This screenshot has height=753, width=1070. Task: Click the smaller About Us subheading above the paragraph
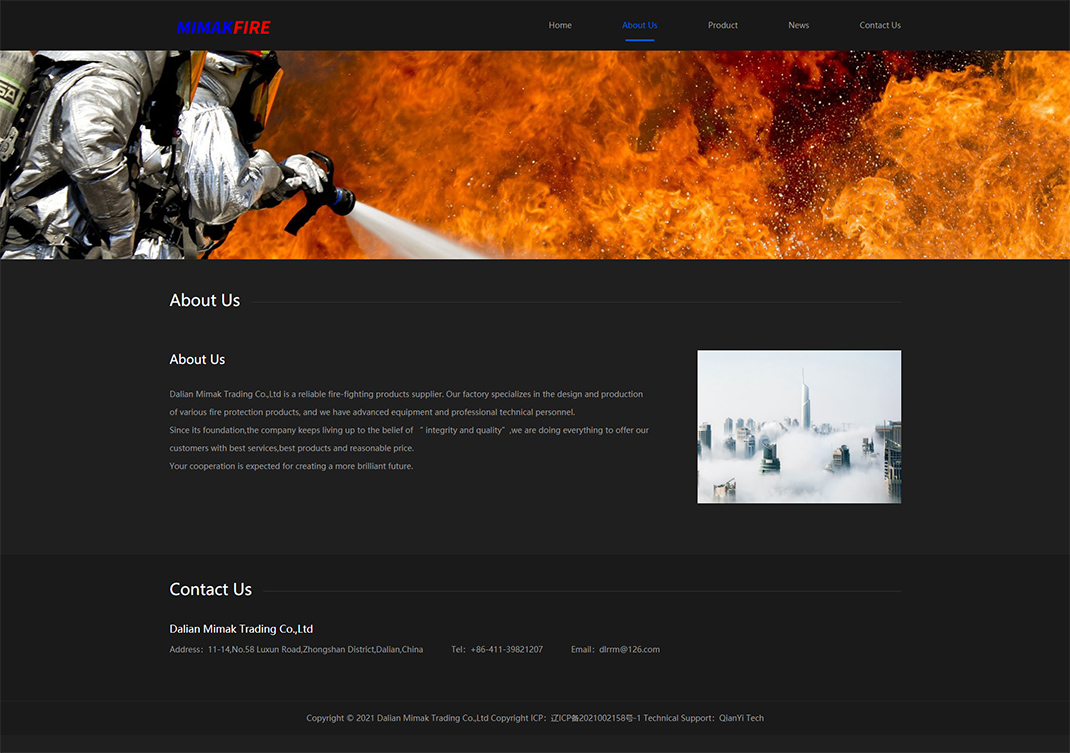(197, 359)
